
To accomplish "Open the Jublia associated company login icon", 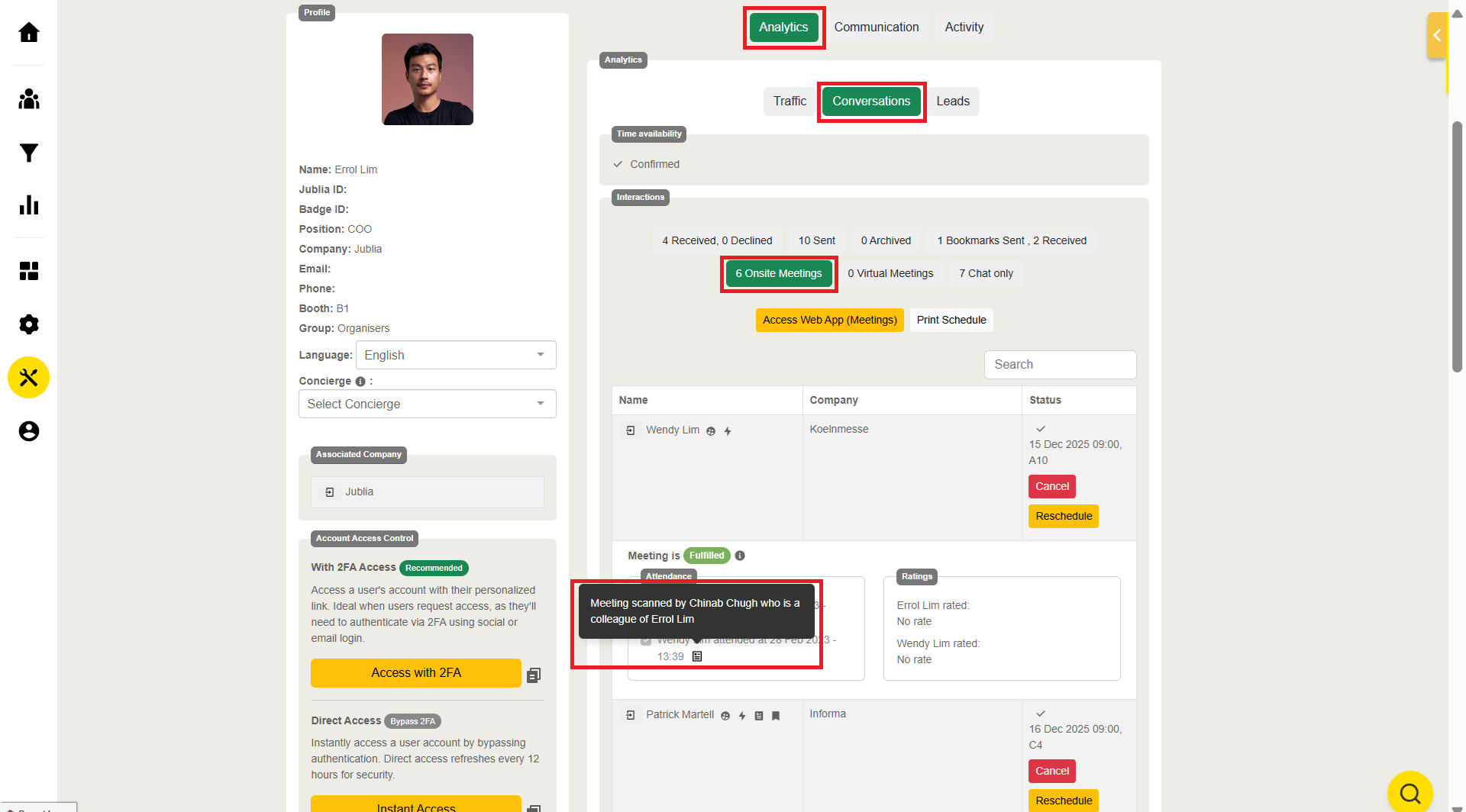I will click(330, 492).
